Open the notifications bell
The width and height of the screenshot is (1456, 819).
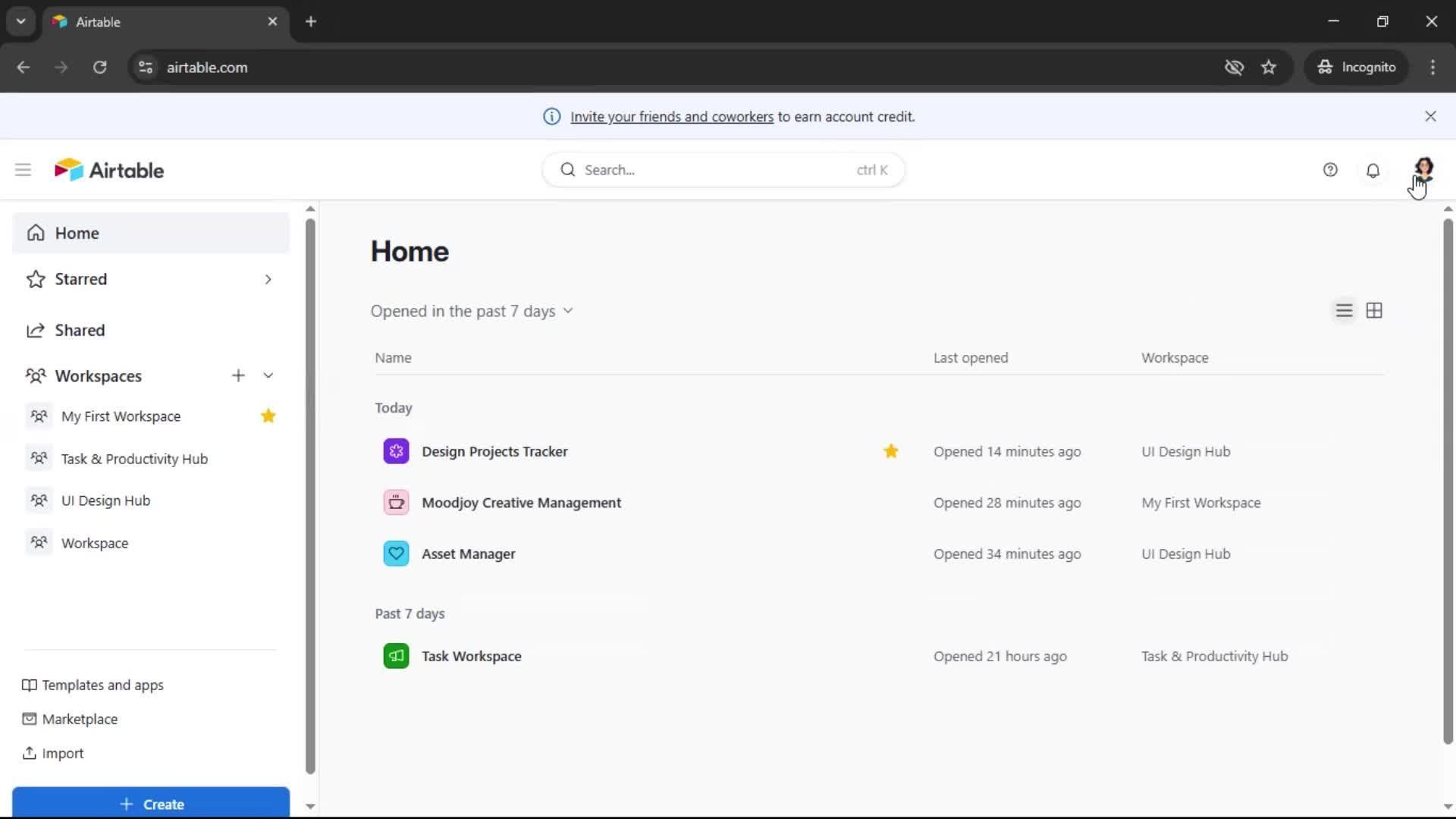(1373, 170)
